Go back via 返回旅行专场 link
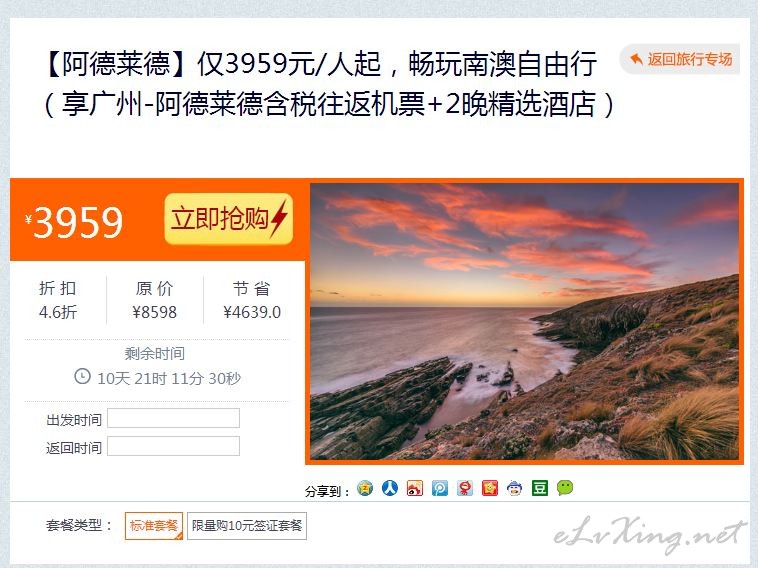Screen dimensions: 758x568 tap(680, 59)
